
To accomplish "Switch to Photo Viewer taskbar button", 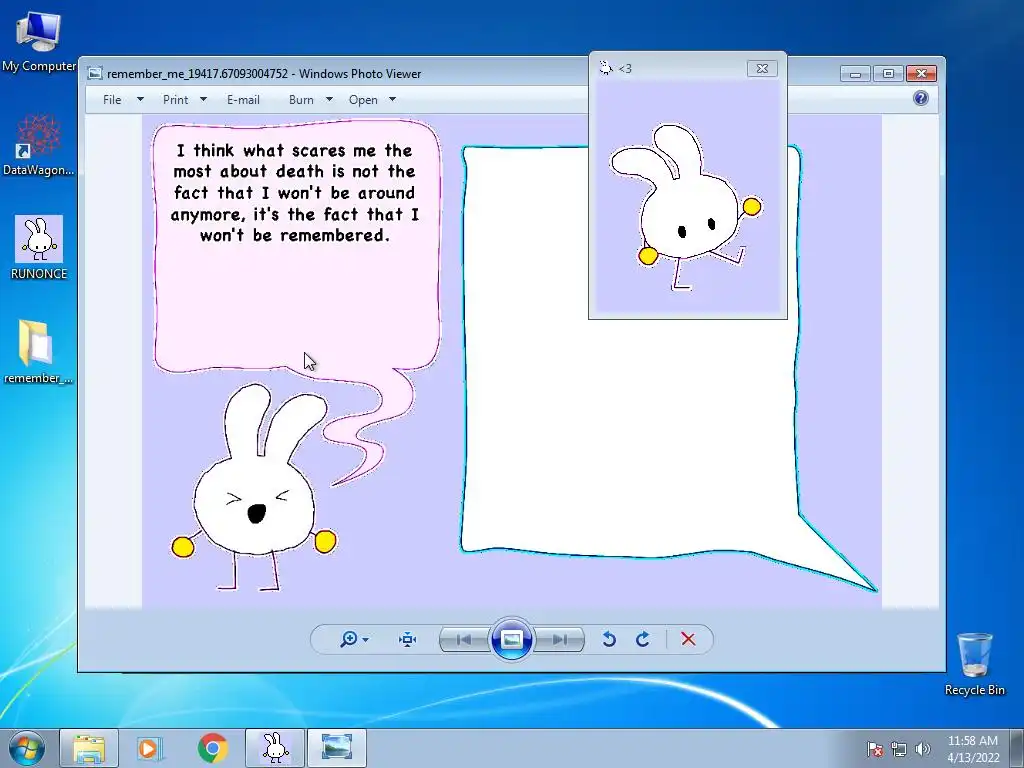I will pyautogui.click(x=336, y=748).
